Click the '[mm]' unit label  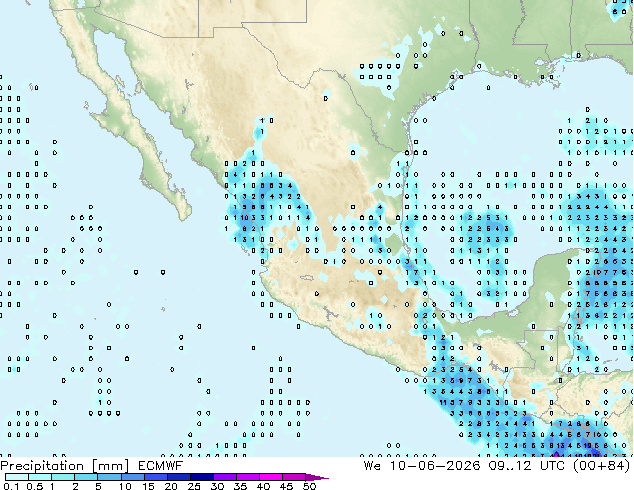[111, 466]
